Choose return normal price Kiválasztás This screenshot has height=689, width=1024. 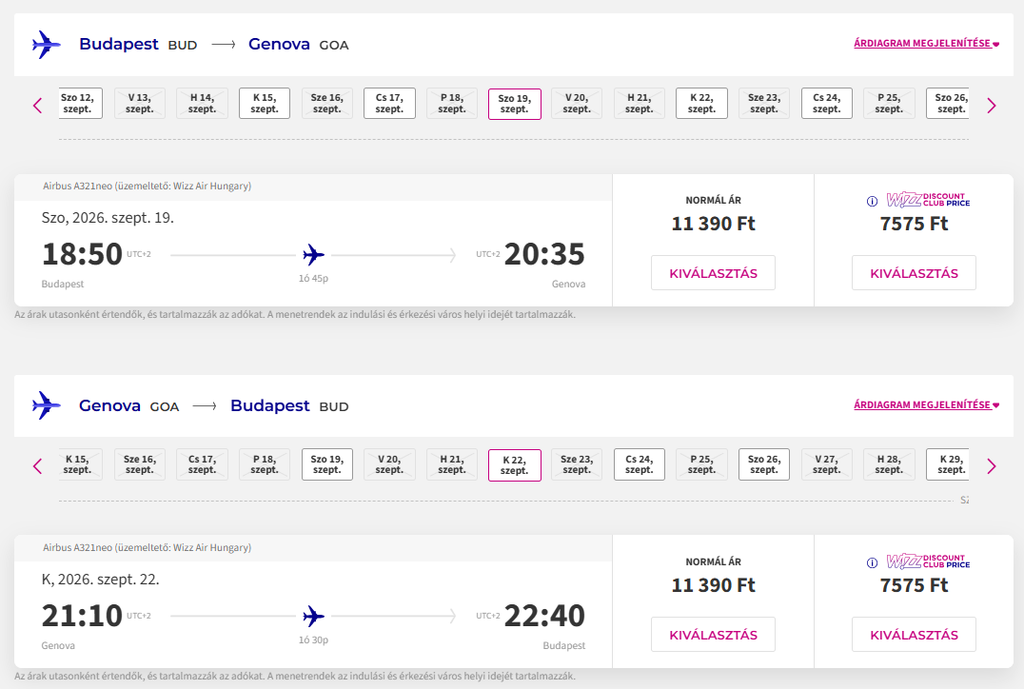(x=713, y=634)
